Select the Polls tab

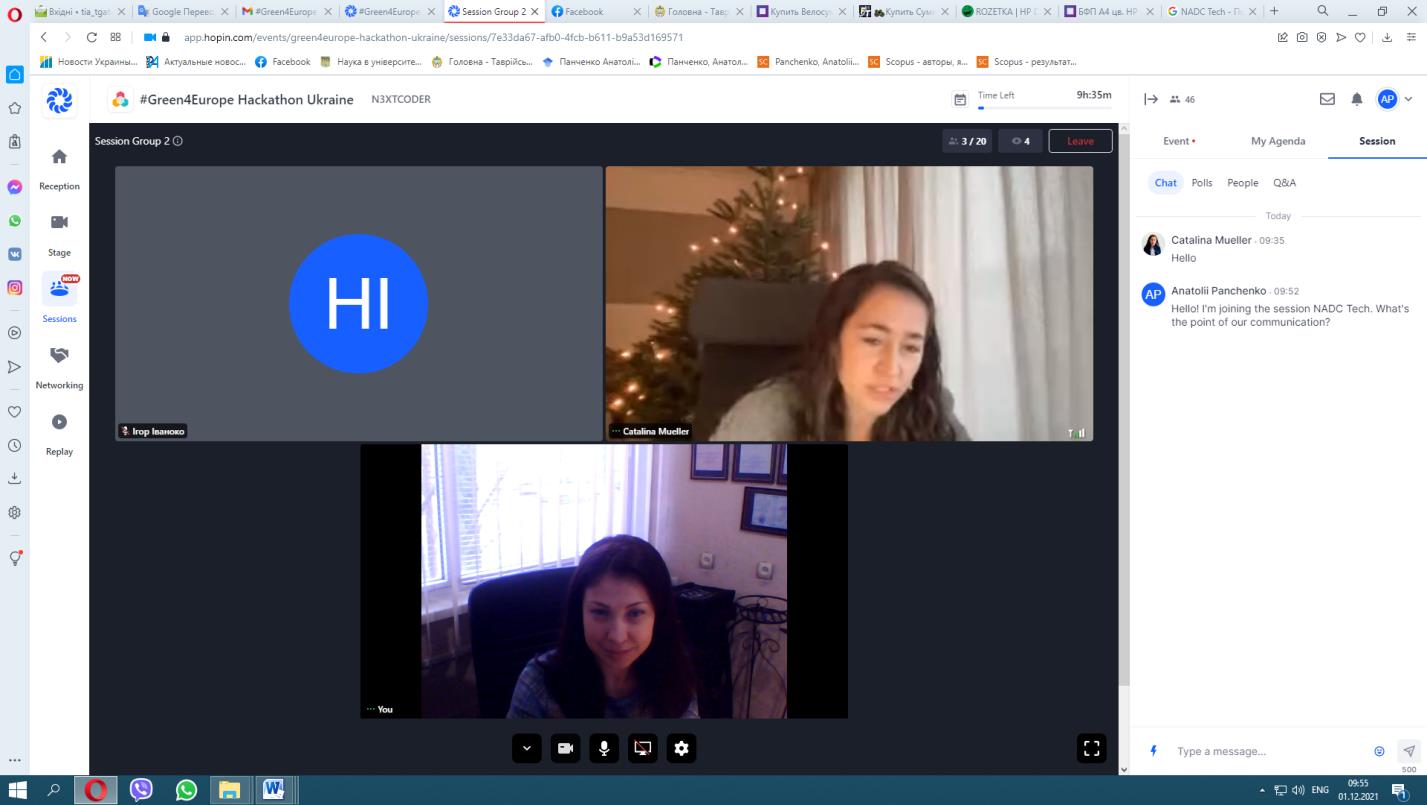coord(1202,183)
